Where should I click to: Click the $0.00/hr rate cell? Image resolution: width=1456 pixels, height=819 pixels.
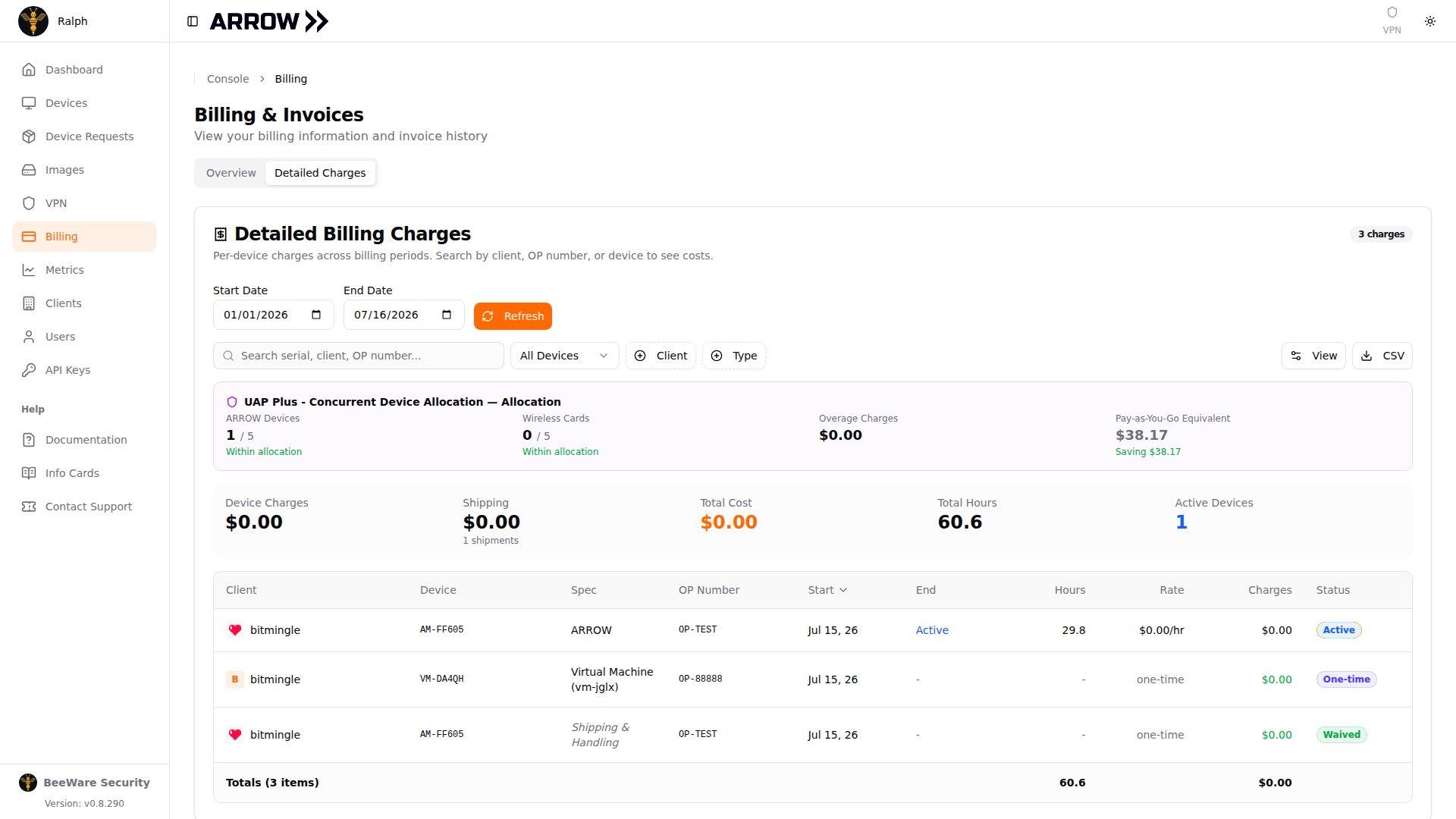coord(1162,630)
